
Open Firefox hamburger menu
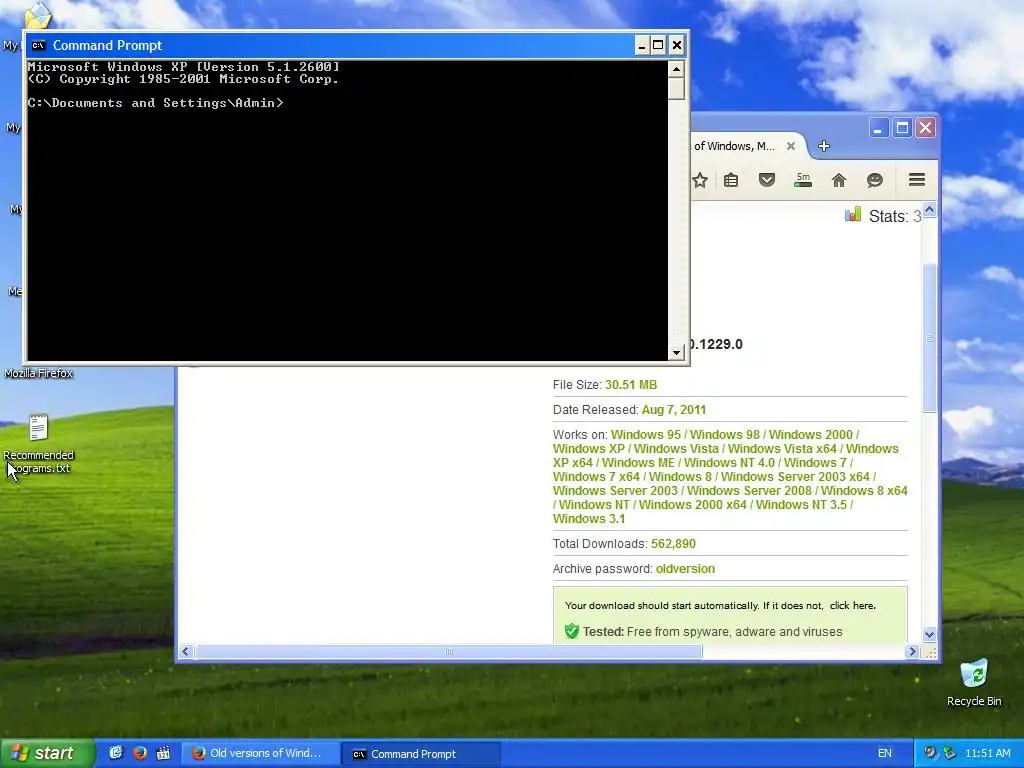pyautogui.click(x=917, y=180)
